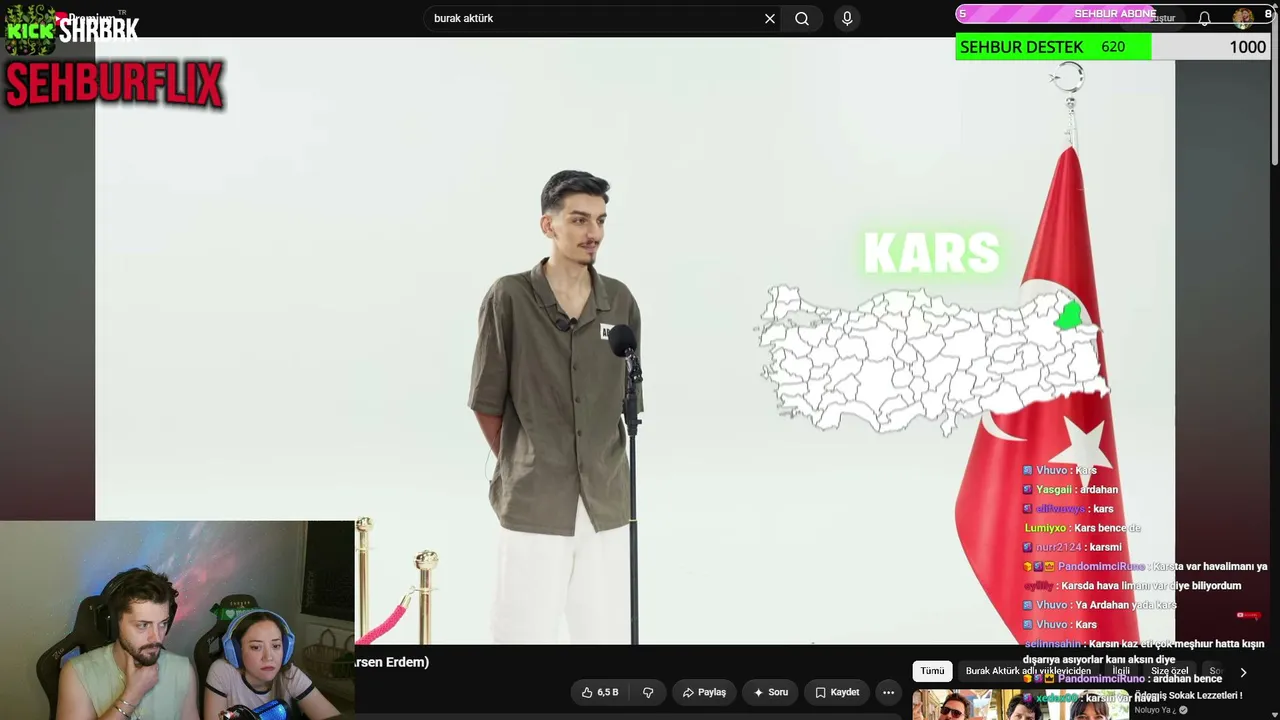Image resolution: width=1280 pixels, height=720 pixels.
Task: Select the İlgili filter chip
Action: tap(1121, 671)
